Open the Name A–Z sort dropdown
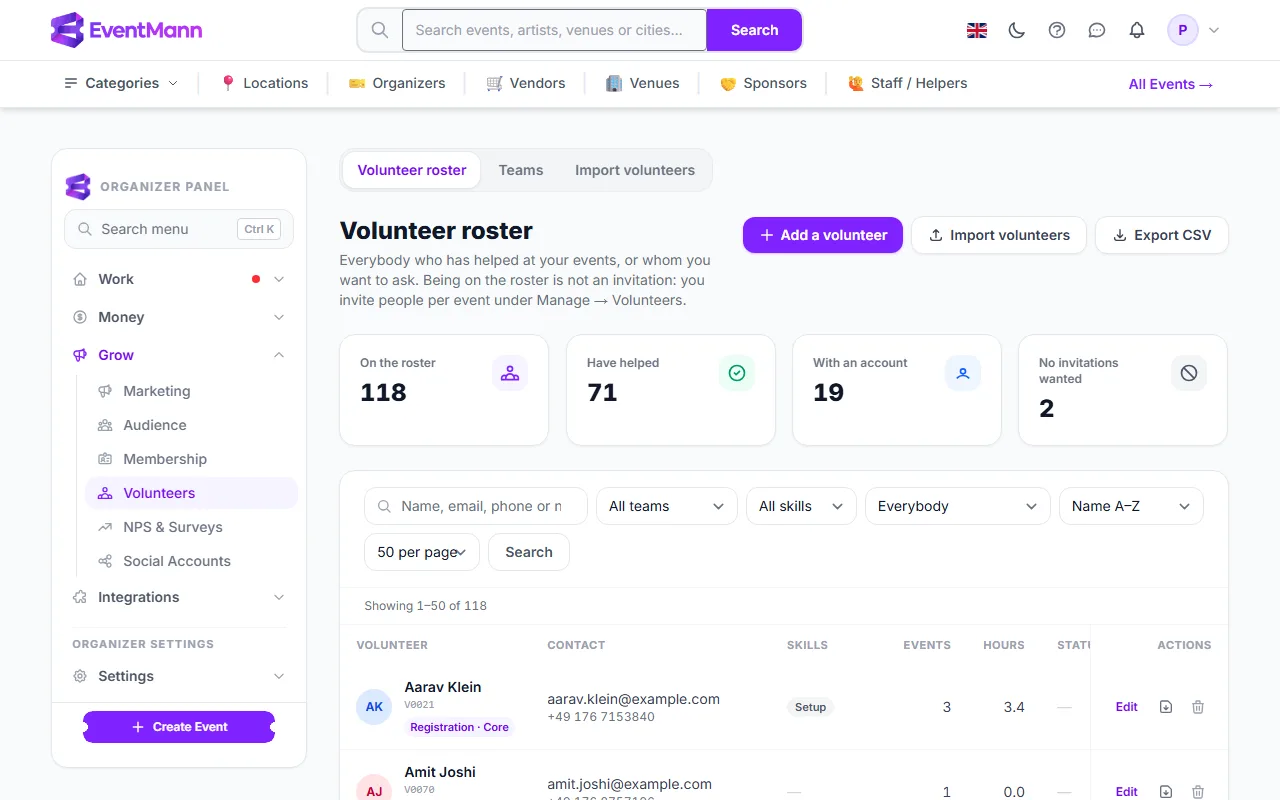The width and height of the screenshot is (1280, 800). click(x=1131, y=506)
